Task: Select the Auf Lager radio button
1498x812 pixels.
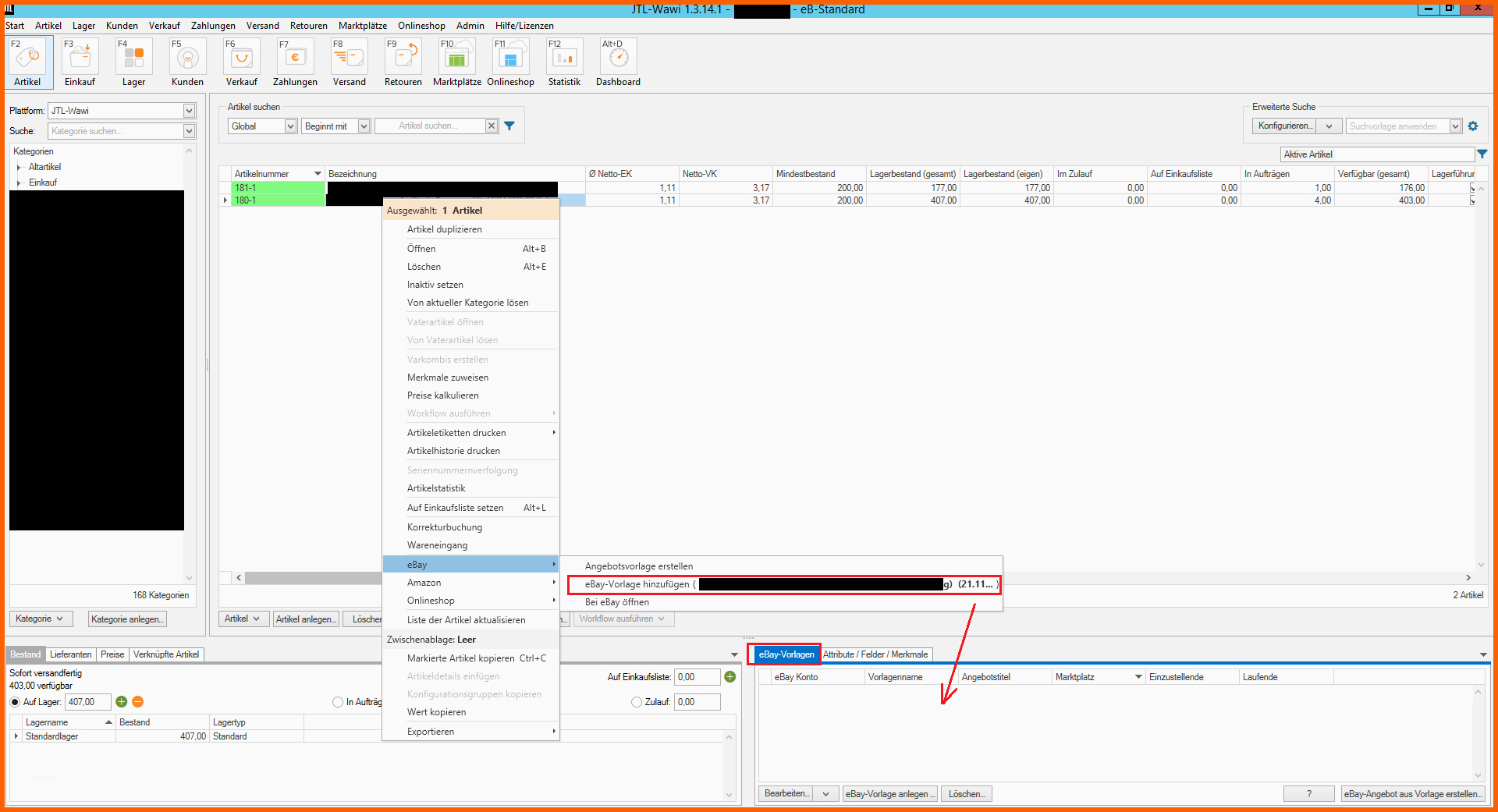Action: (15, 702)
